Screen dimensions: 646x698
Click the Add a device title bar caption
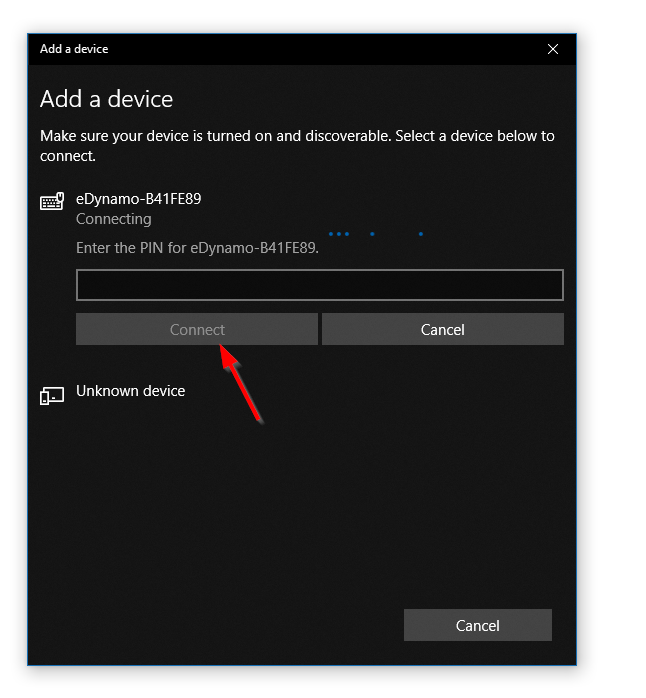coord(74,49)
